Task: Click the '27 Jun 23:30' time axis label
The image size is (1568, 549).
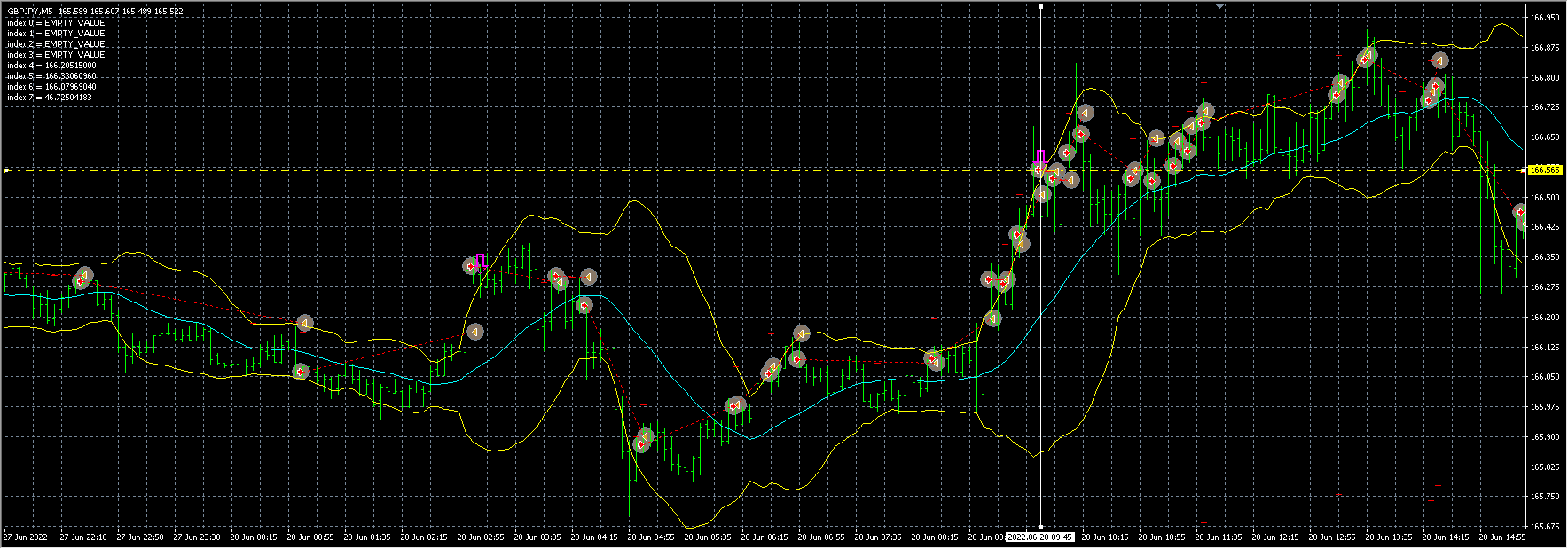Action: 197,537
